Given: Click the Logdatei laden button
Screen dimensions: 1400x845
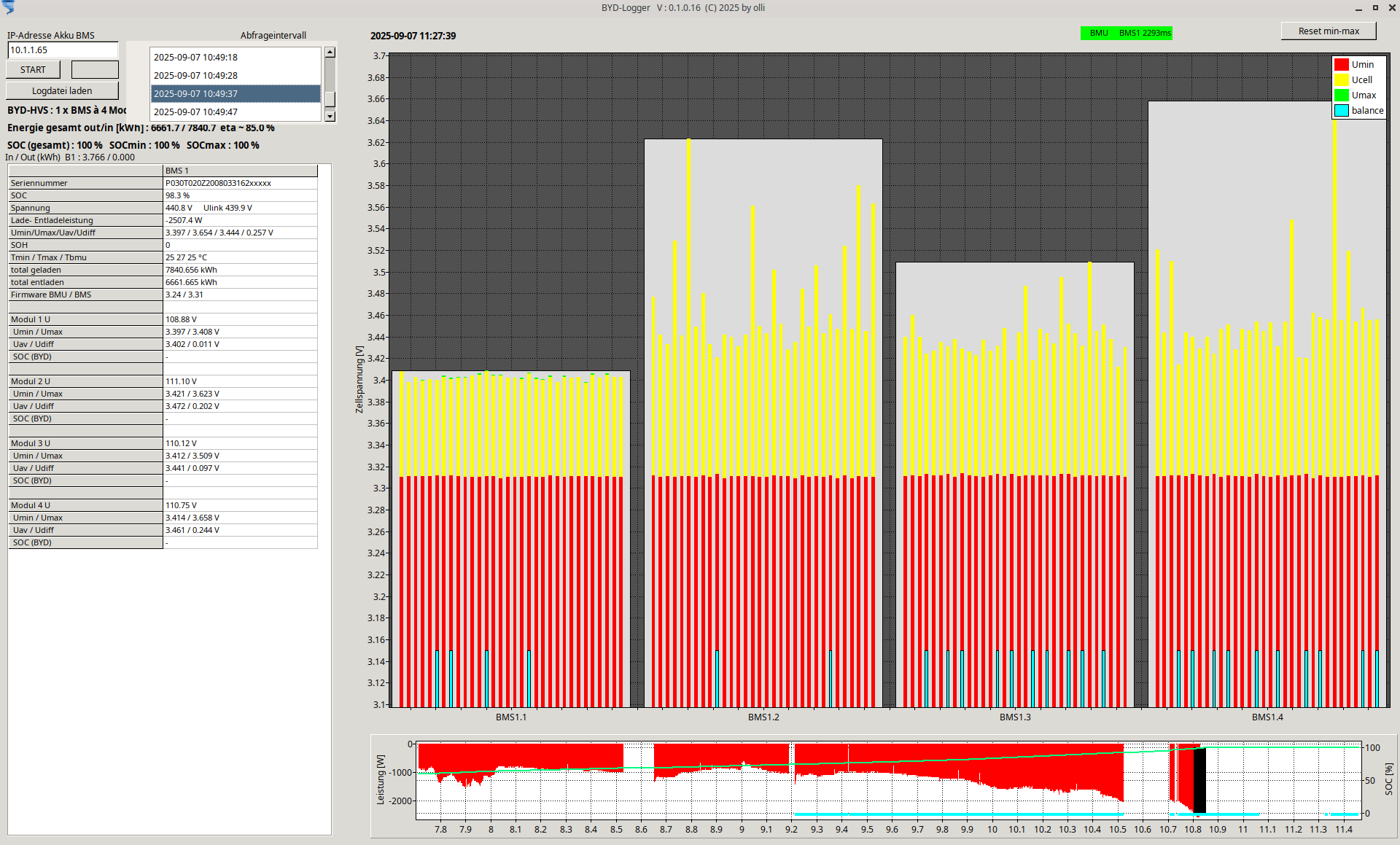Looking at the screenshot, I should click(x=62, y=90).
